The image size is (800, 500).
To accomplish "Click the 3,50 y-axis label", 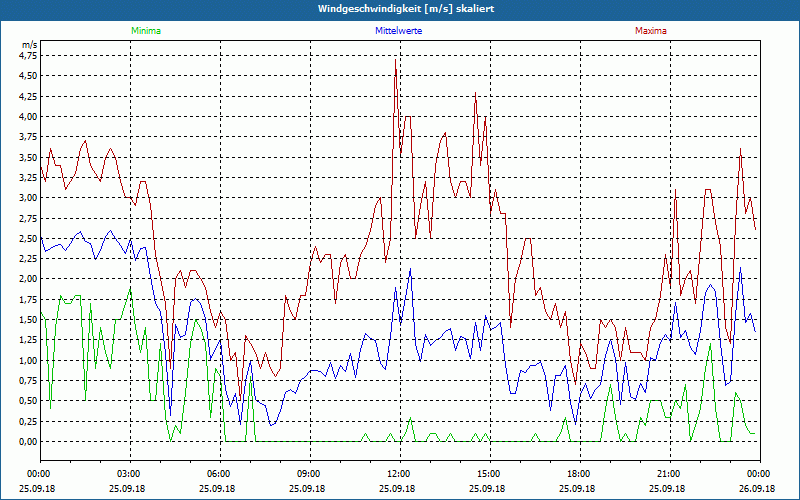I will tap(28, 157).
